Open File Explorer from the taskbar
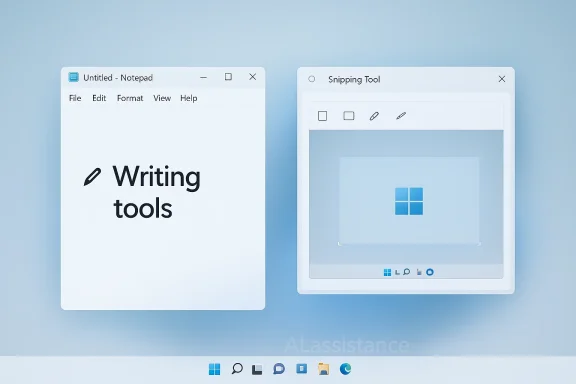 (324, 369)
